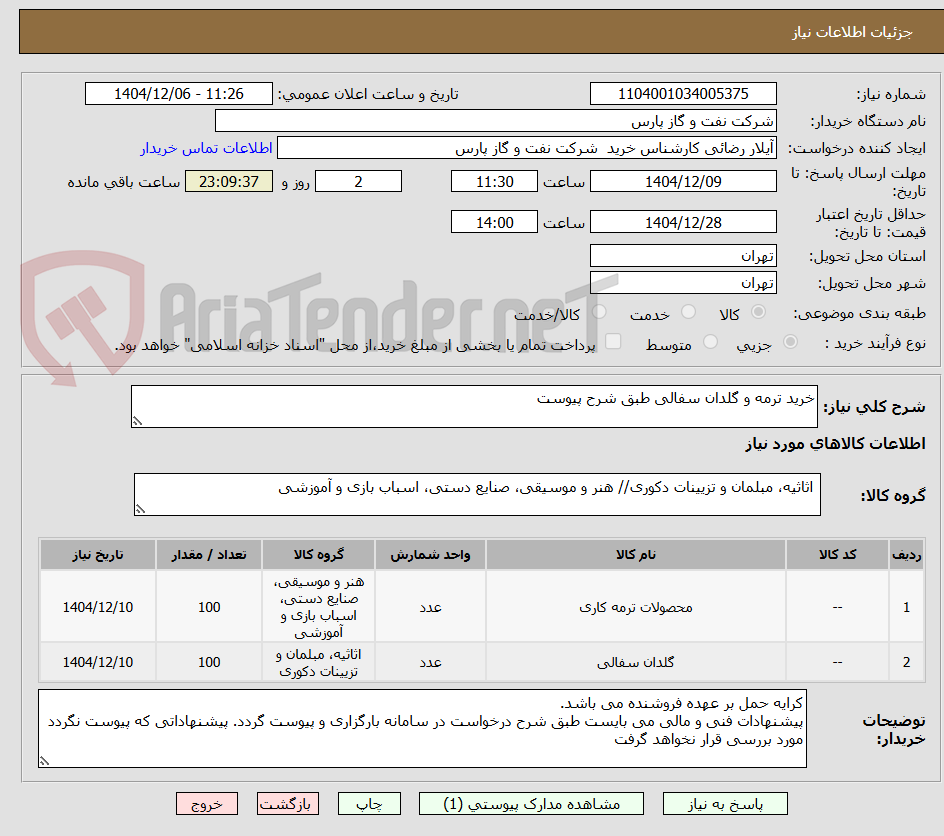Click the گروه کالا textarea
The image size is (944, 836).
[x=477, y=495]
